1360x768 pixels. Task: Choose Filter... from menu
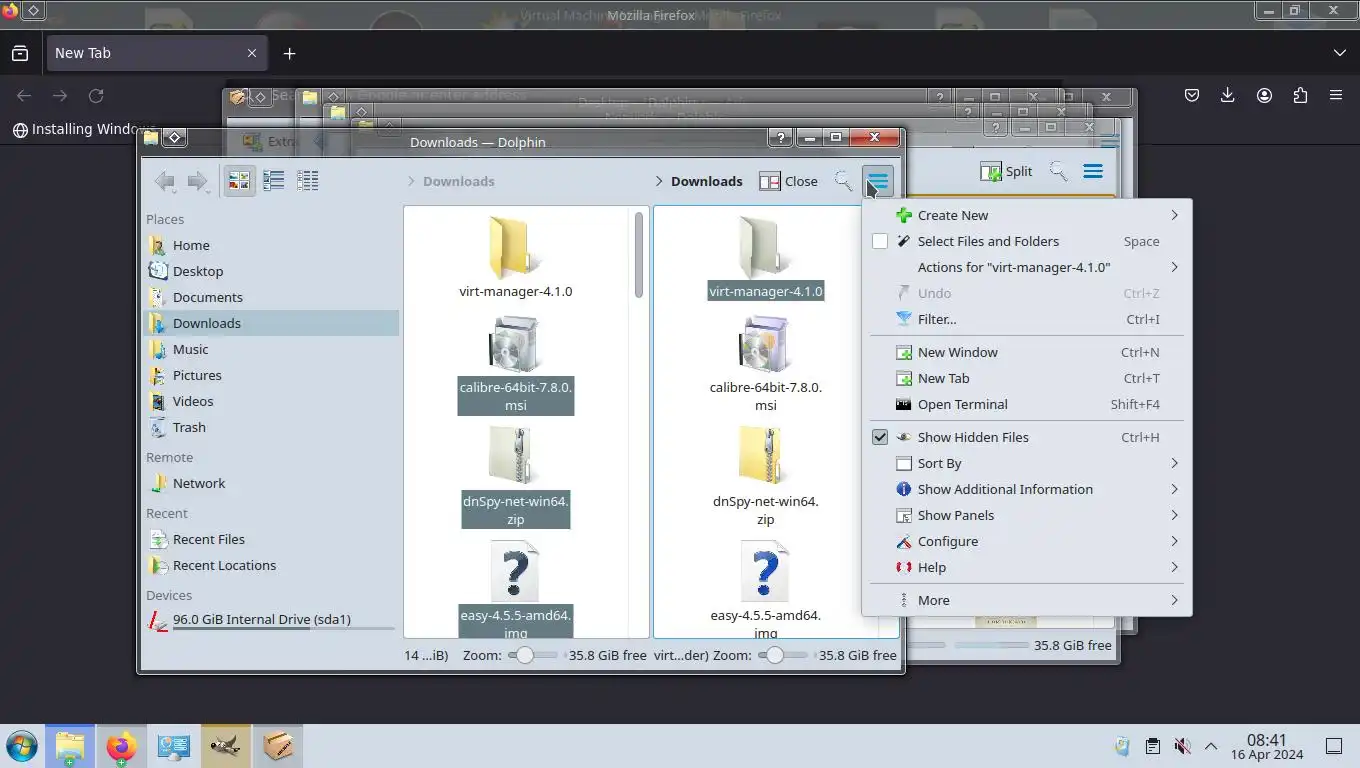[x=1026, y=319]
